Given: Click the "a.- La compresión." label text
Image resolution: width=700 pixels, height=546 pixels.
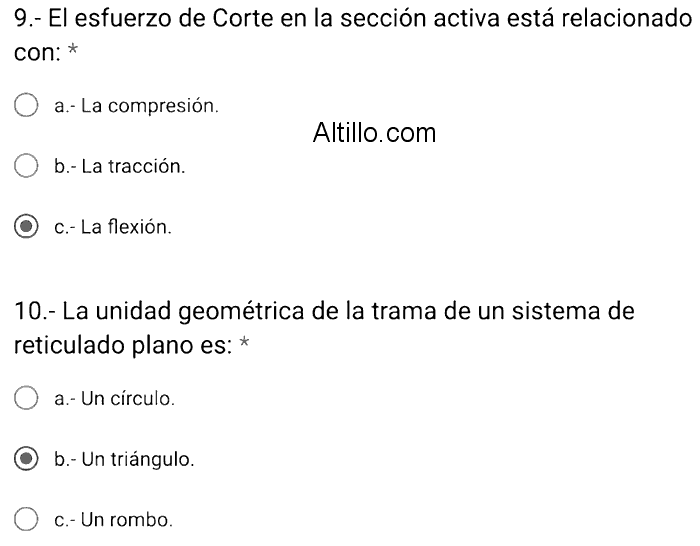Looking at the screenshot, I should click(135, 105).
